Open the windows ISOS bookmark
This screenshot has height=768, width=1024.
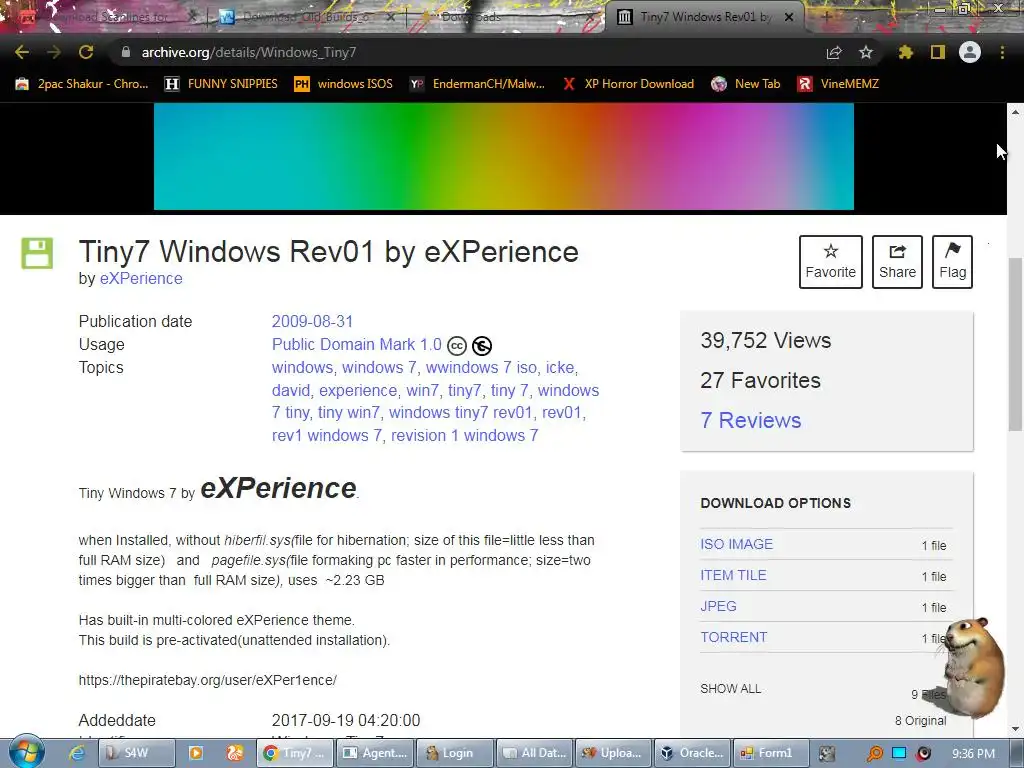coord(344,84)
